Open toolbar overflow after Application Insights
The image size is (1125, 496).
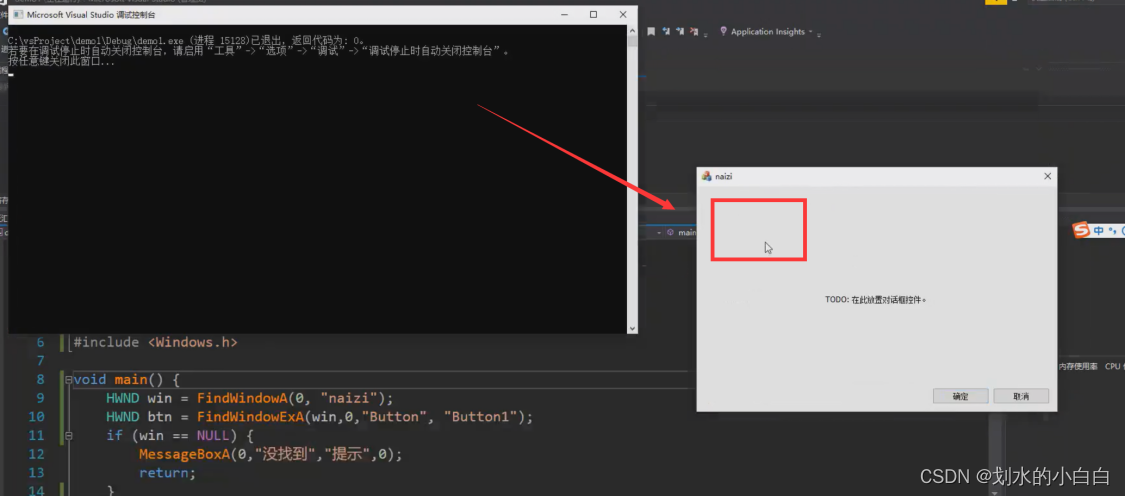click(819, 34)
